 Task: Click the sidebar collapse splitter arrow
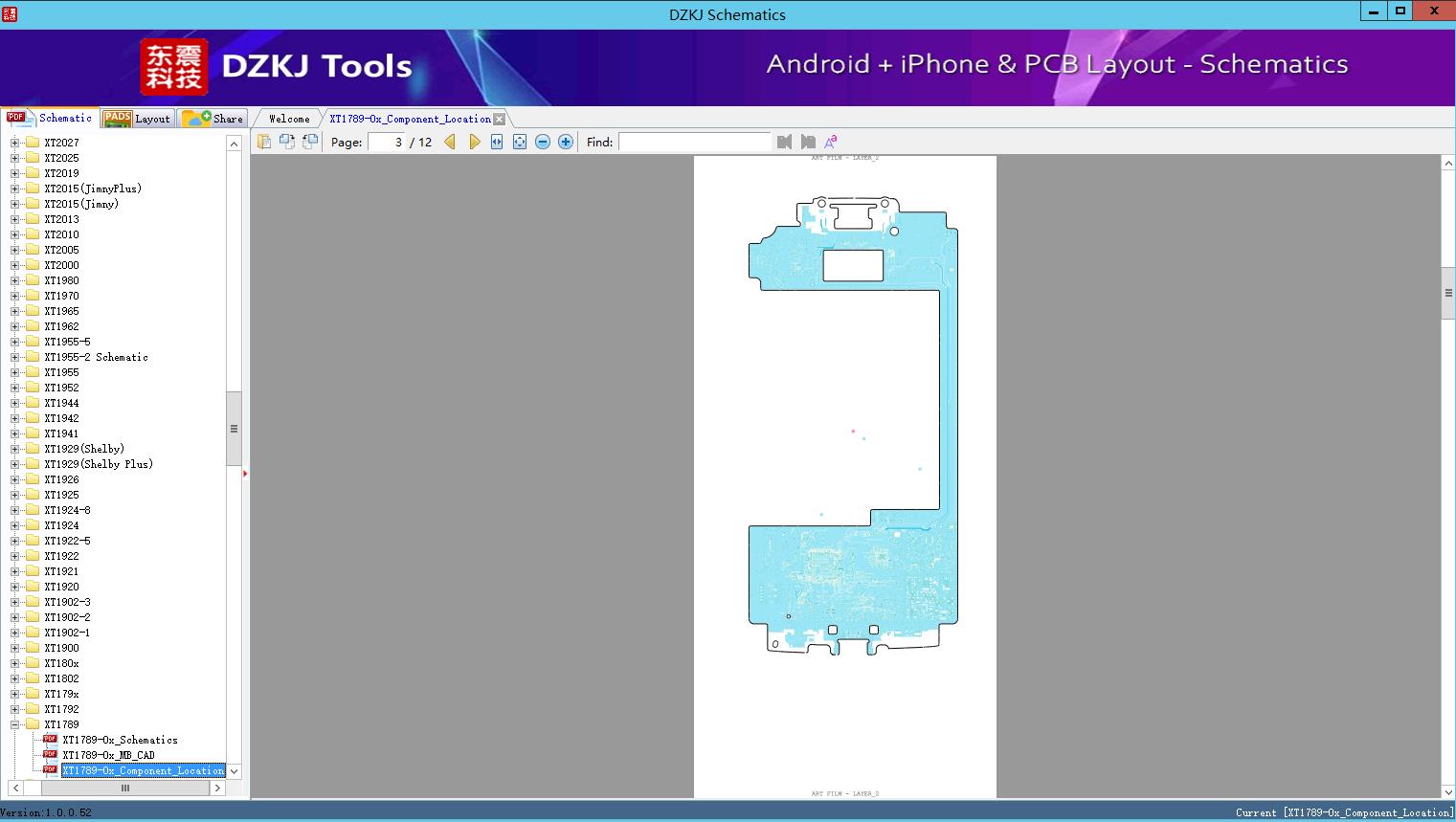pyautogui.click(x=245, y=474)
